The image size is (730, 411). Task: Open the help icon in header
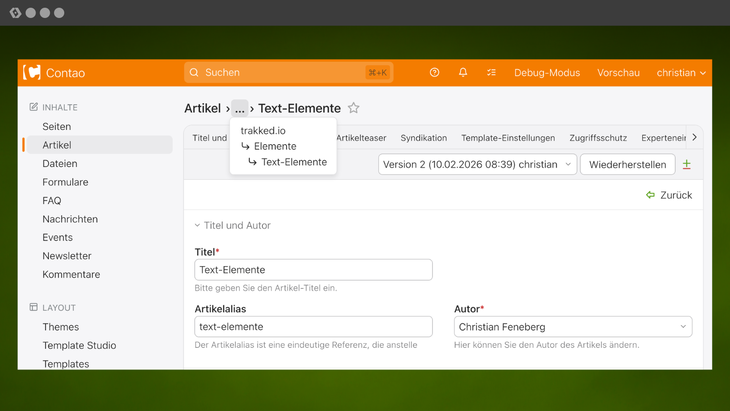tap(434, 73)
